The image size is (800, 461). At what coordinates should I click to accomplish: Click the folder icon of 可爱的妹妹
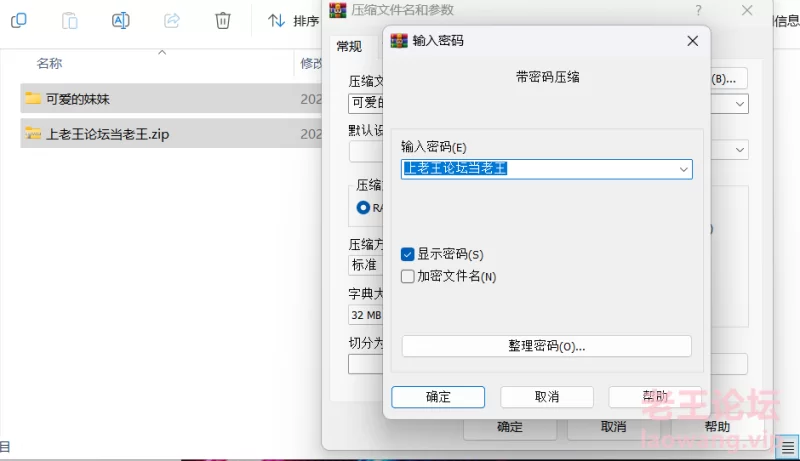point(33,98)
